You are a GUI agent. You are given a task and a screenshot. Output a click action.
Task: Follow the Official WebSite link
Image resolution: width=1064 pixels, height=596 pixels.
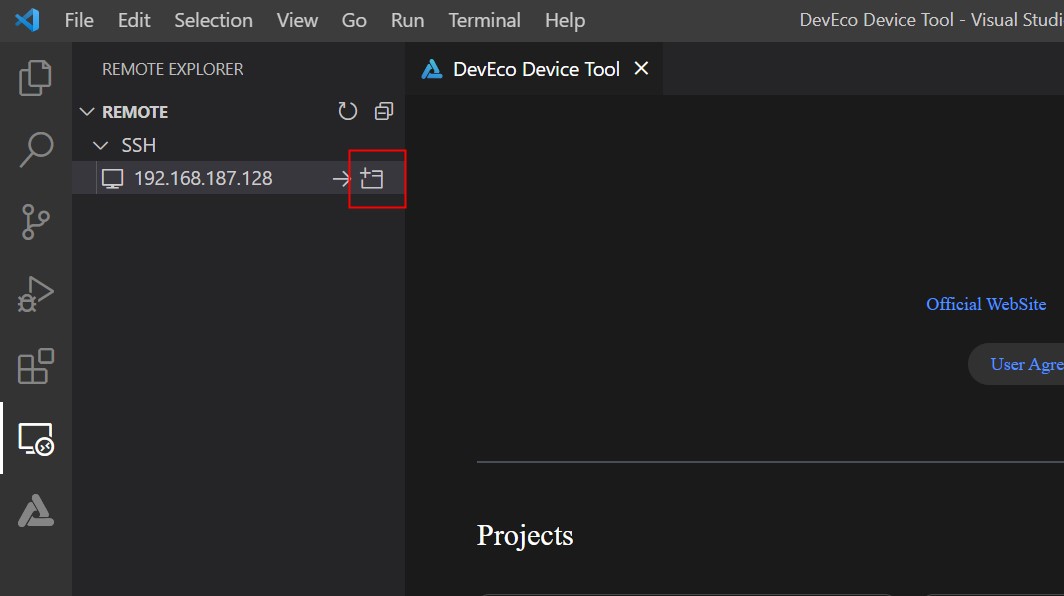click(986, 304)
